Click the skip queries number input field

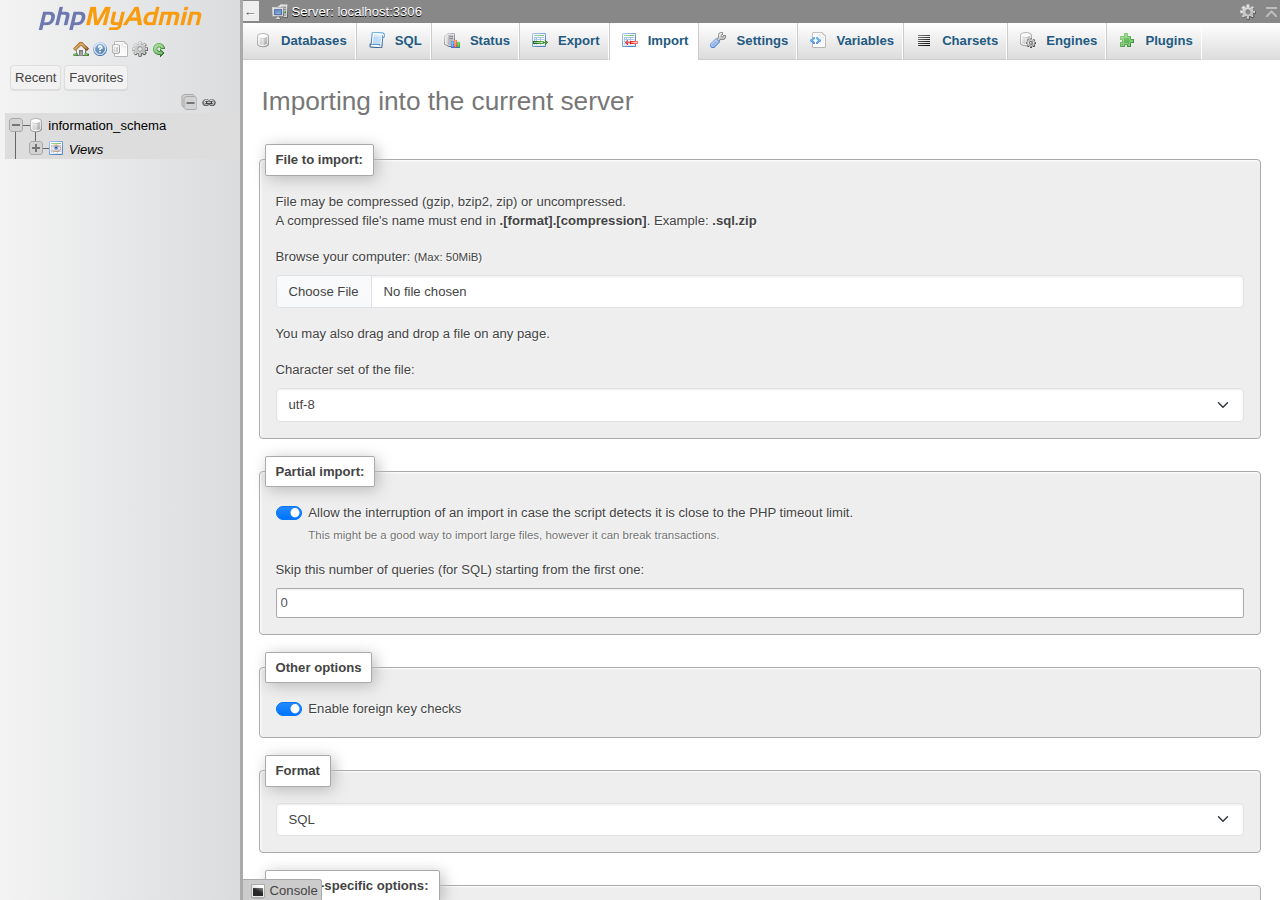tap(760, 603)
